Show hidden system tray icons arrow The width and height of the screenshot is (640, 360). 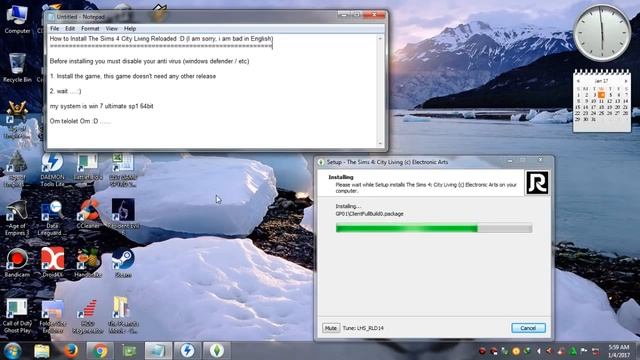coord(538,351)
